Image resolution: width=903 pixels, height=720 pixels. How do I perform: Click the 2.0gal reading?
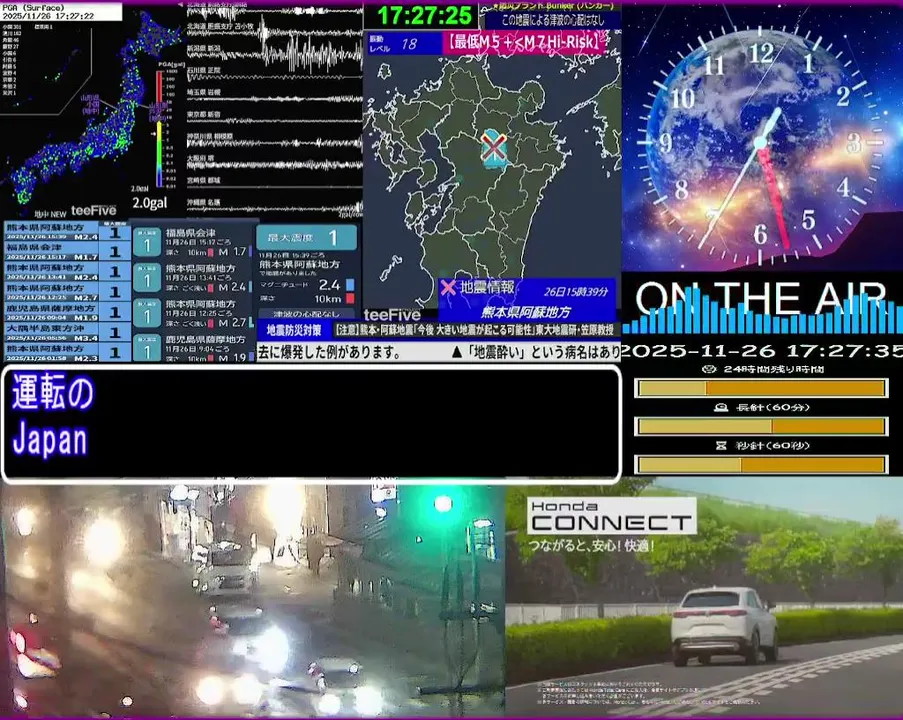coord(150,203)
